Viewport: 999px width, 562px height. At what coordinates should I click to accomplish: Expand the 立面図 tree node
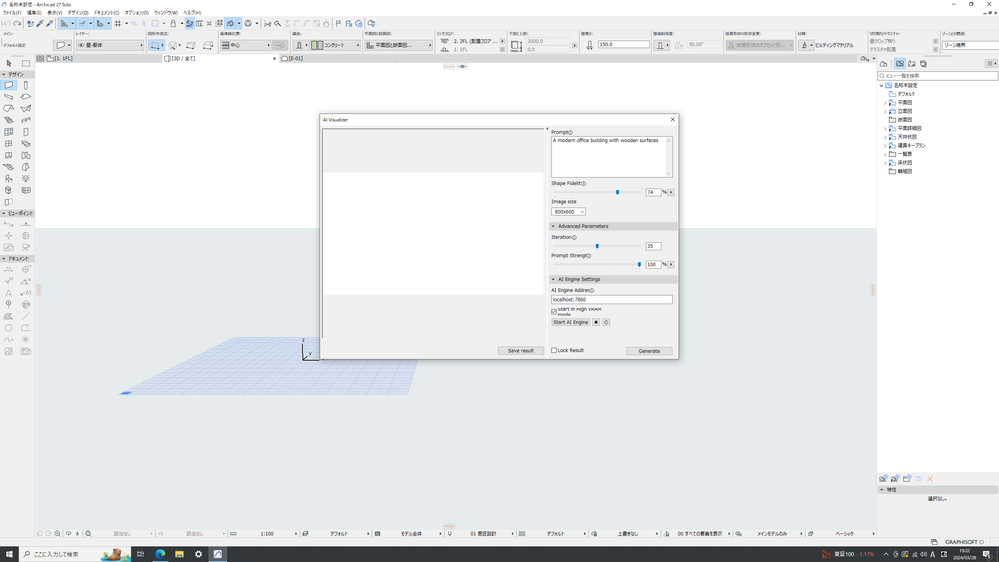point(886,112)
